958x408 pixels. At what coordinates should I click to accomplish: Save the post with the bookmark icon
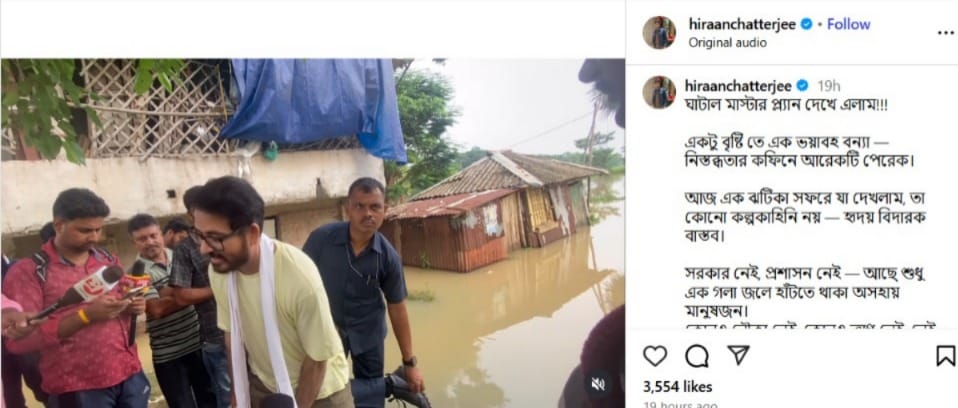[x=944, y=356]
